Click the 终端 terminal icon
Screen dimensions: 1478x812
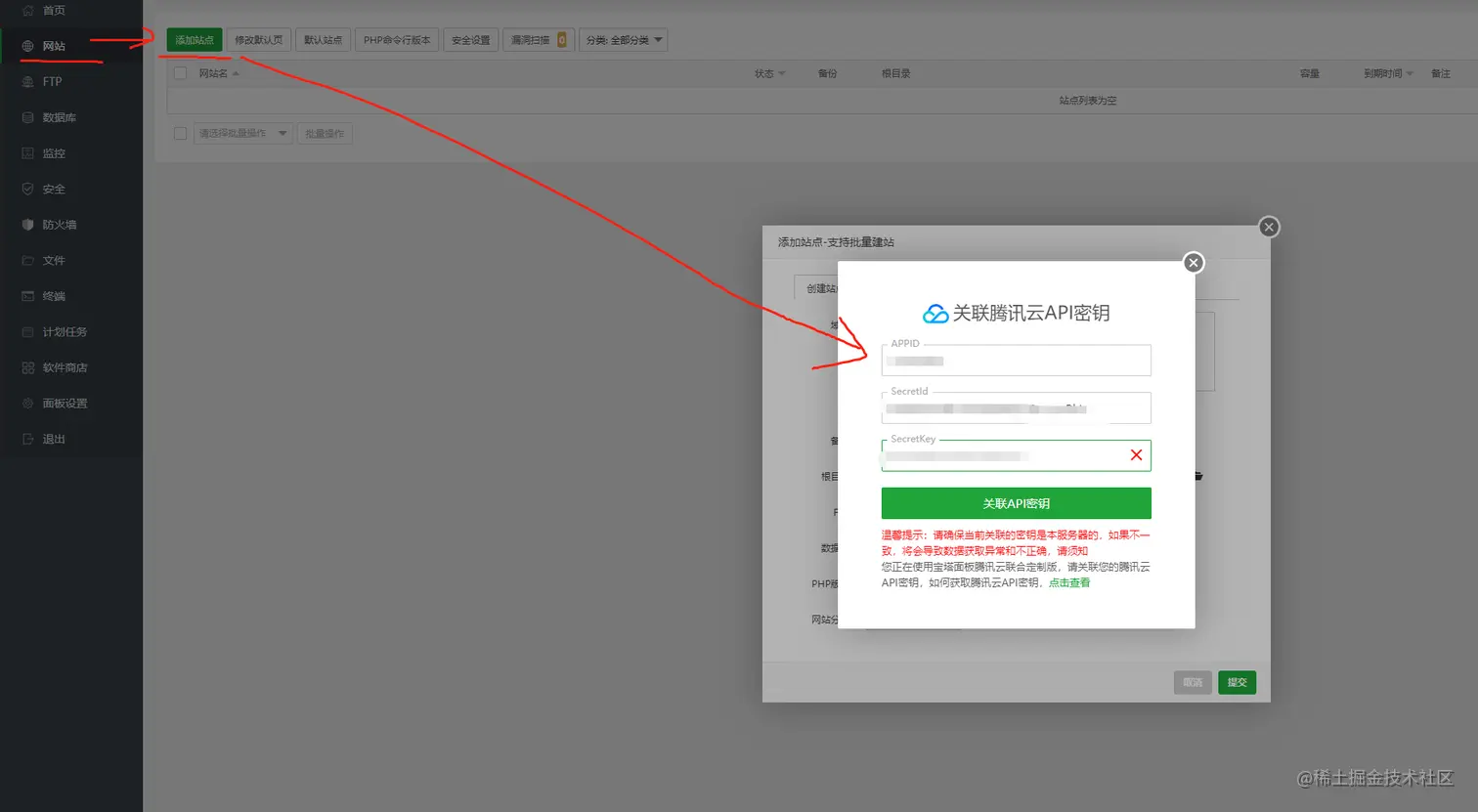(x=27, y=296)
